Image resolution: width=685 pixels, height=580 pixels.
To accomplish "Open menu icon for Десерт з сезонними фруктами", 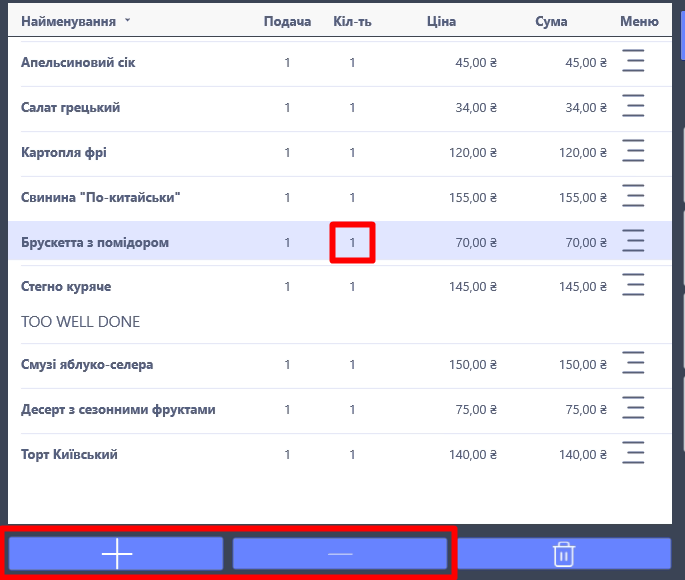I will [633, 410].
